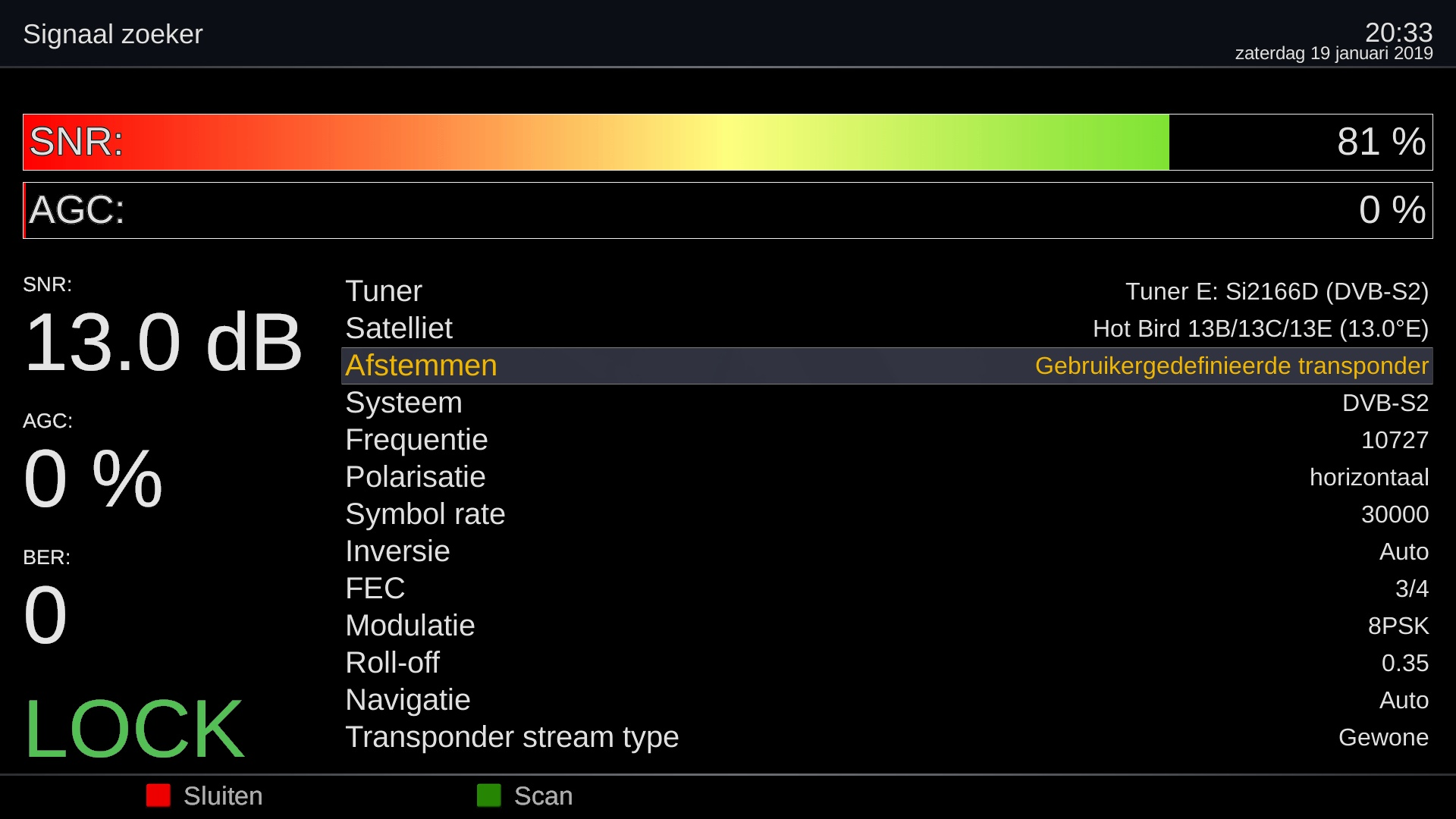This screenshot has height=819, width=1456.
Task: Click the AGC level bar
Action: 728,210
